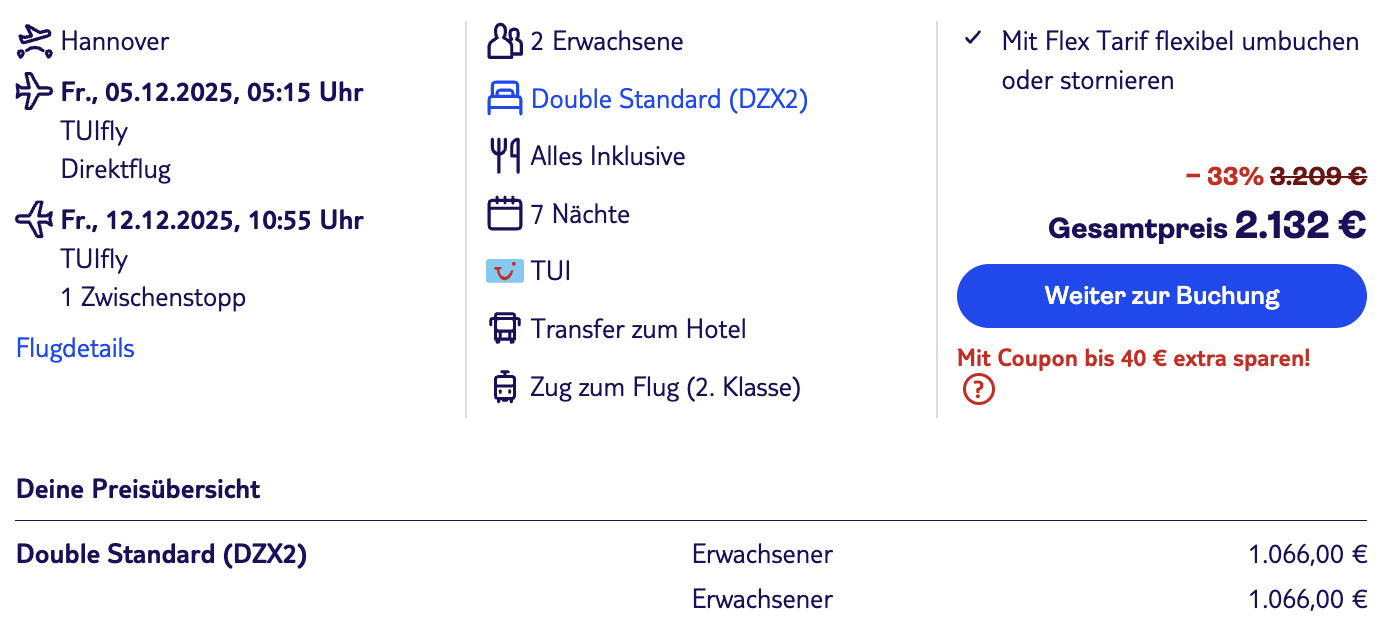Viewport: 1382px width, 620px height.
Task: Click the TUI logo icon
Action: tap(505, 271)
